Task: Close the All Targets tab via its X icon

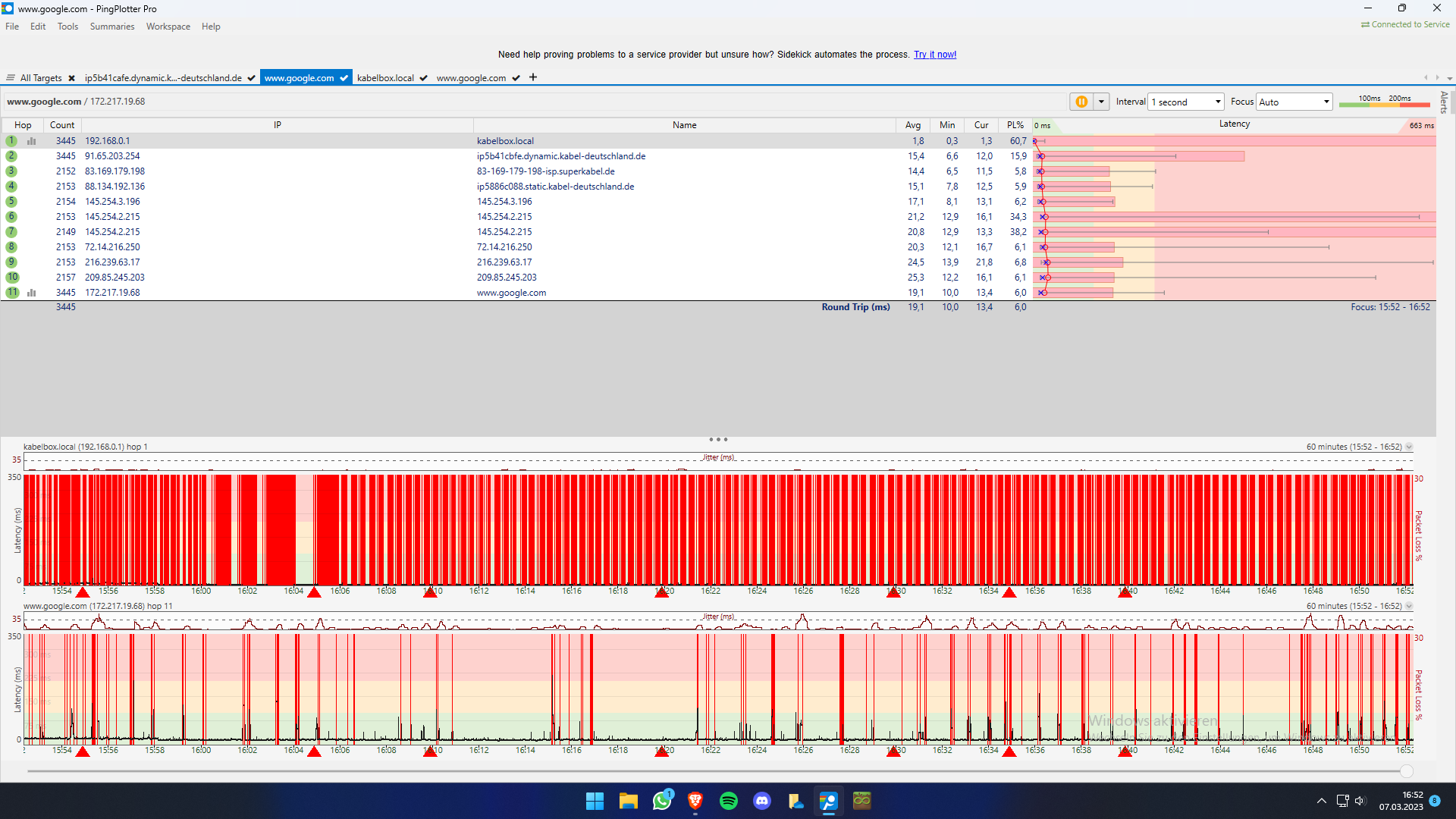Action: [71, 77]
